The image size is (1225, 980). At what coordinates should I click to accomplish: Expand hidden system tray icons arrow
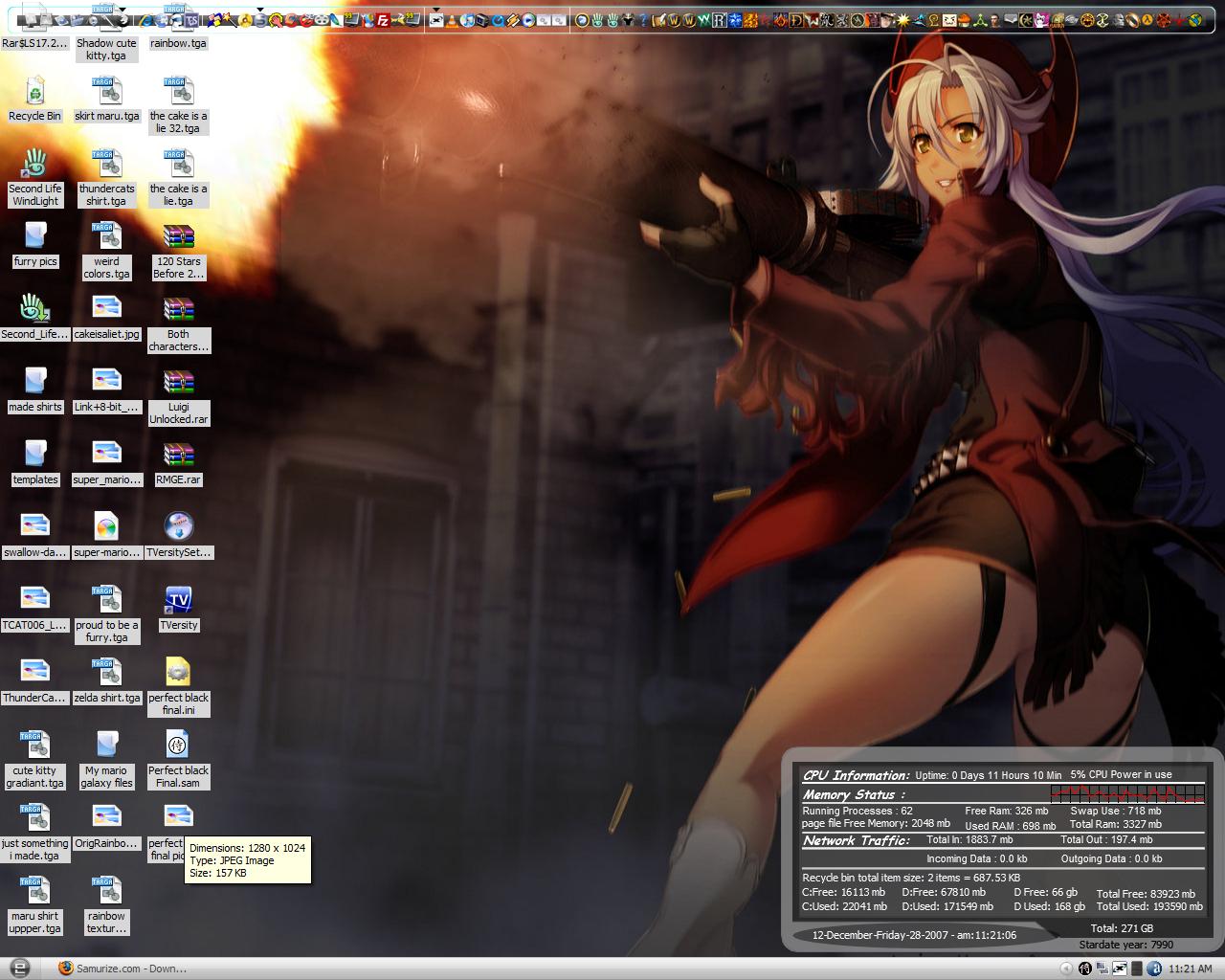pyautogui.click(x=1066, y=969)
